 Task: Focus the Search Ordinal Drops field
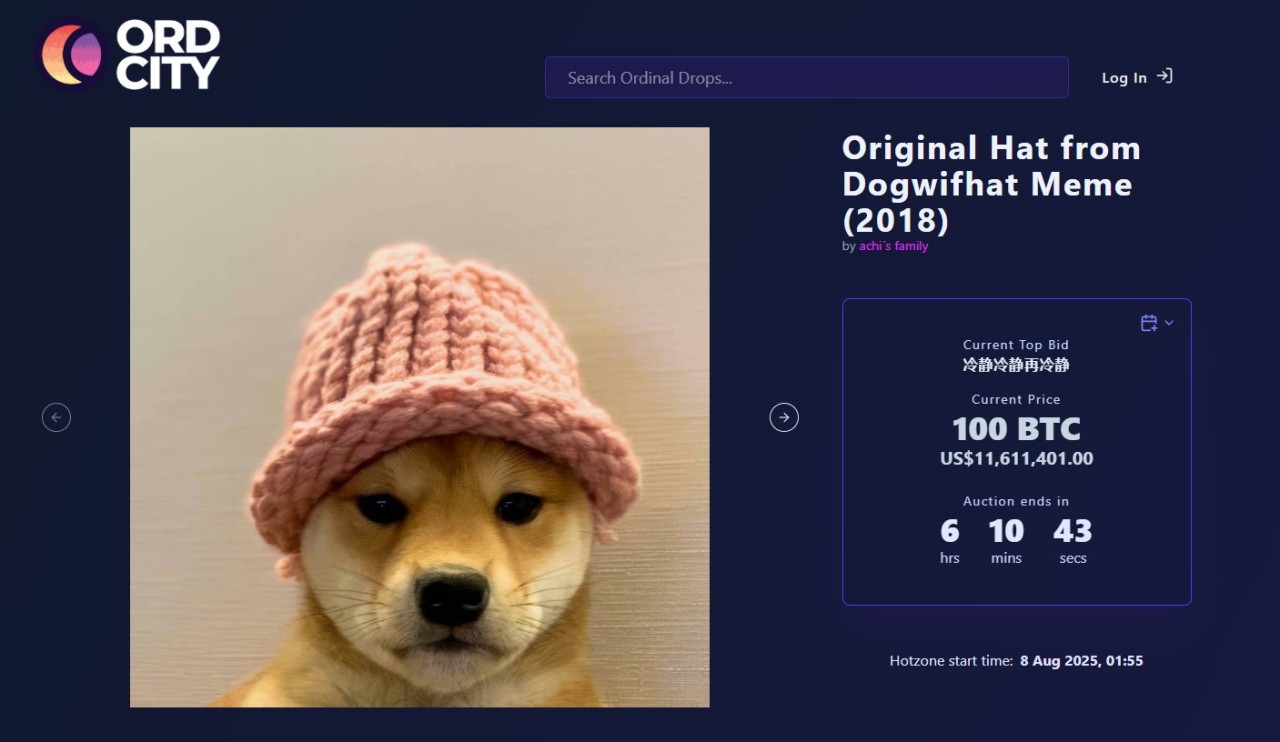pyautogui.click(x=806, y=77)
